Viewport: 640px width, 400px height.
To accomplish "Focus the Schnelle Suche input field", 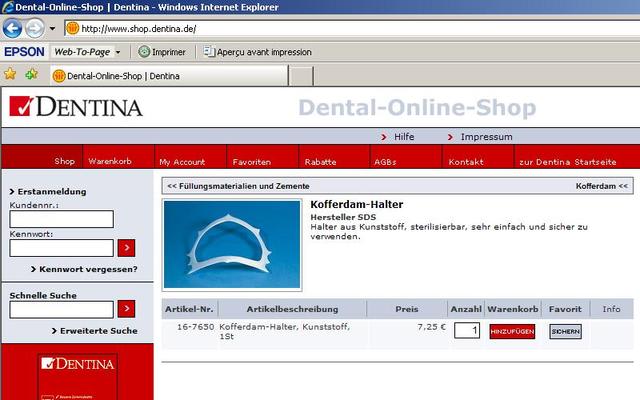I will (62, 310).
